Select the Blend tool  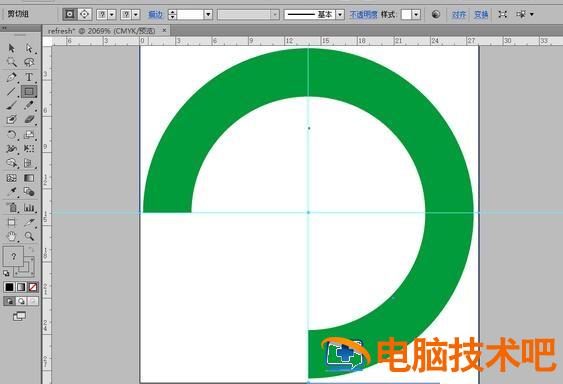[29, 192]
